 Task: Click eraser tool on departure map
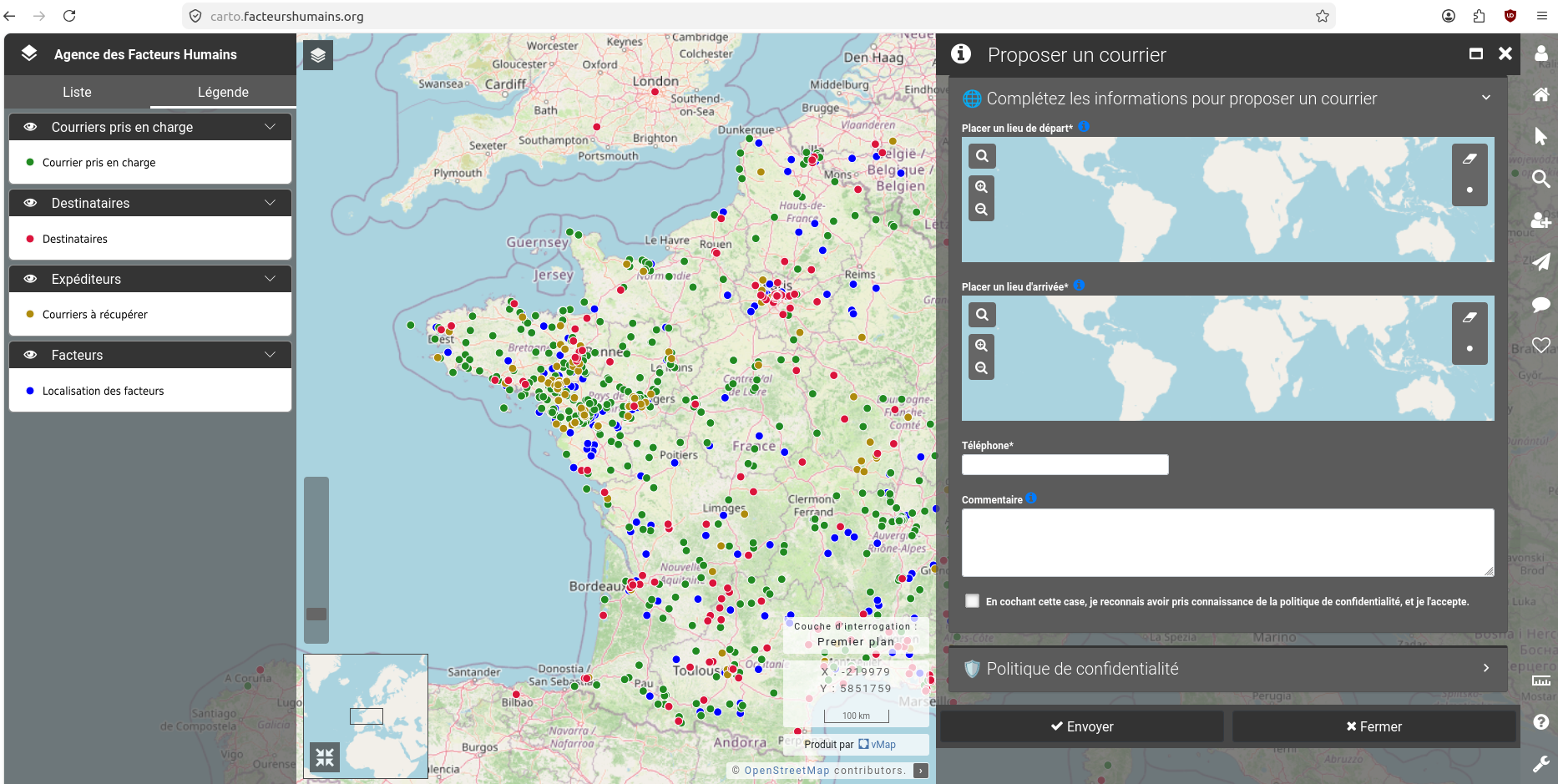pyautogui.click(x=1469, y=159)
